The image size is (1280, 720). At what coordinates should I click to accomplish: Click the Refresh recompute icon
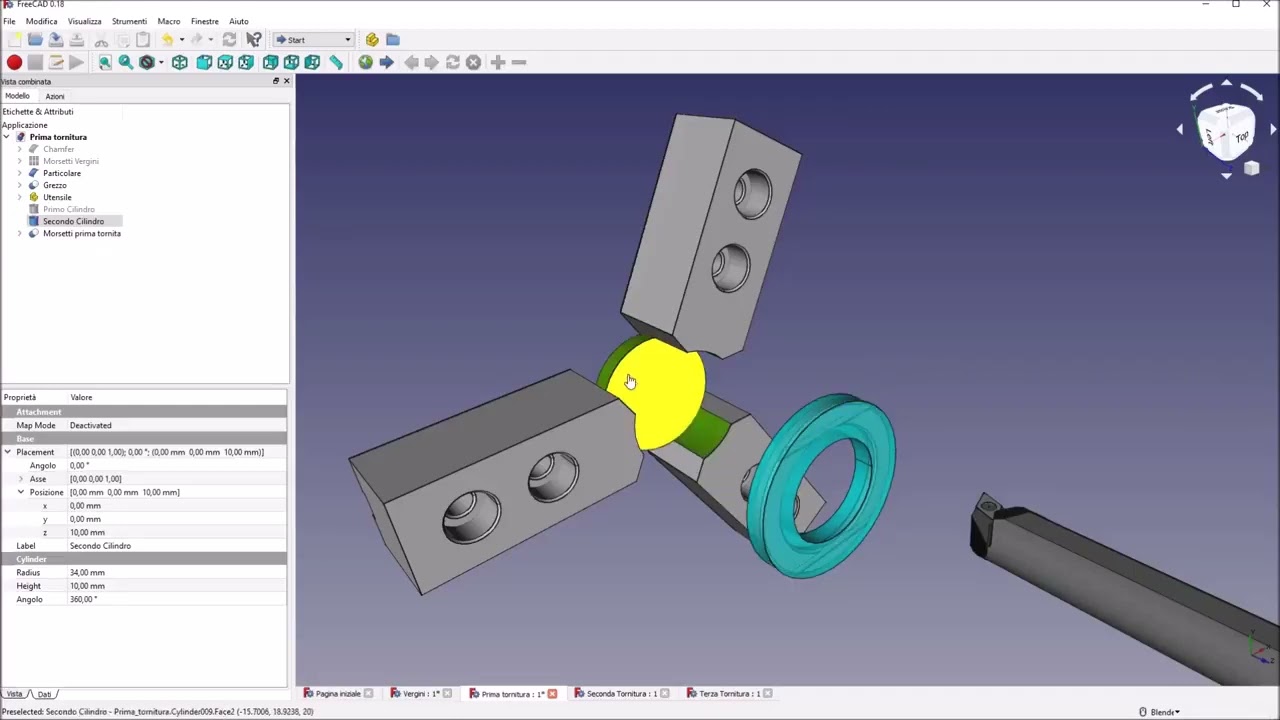point(229,40)
